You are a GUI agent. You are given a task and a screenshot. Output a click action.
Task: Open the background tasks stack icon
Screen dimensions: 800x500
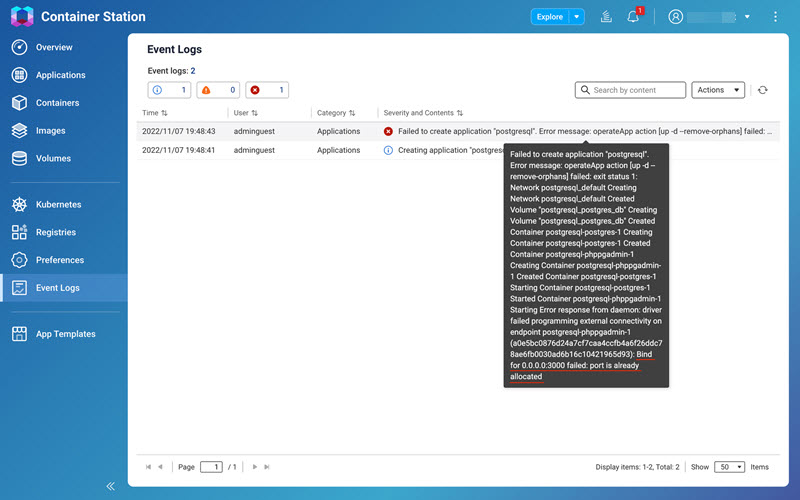606,17
